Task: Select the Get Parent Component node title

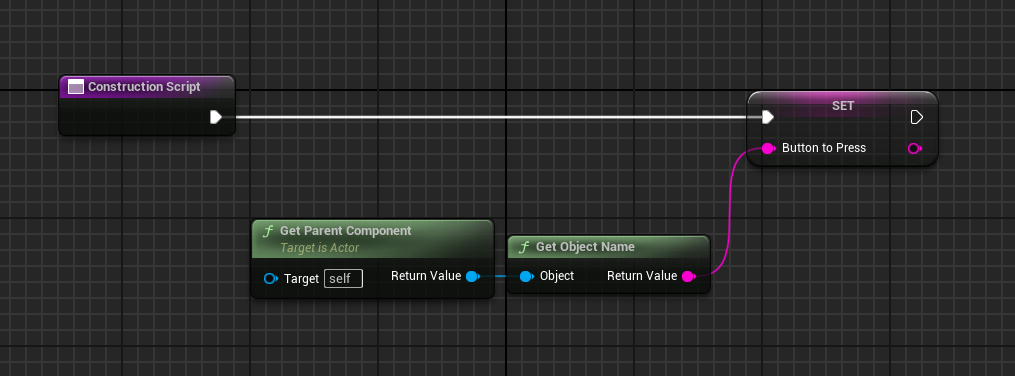Action: (x=346, y=231)
